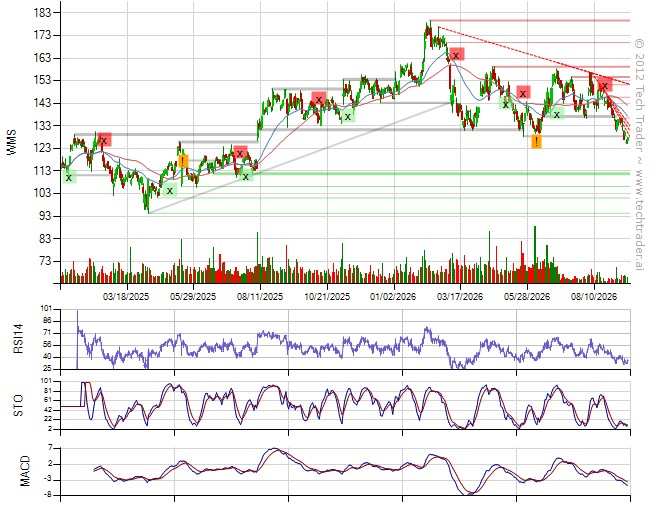The image size is (657, 514).
Task: Click the red x marker near 10/21/2025 at 143
Action: tap(319, 99)
